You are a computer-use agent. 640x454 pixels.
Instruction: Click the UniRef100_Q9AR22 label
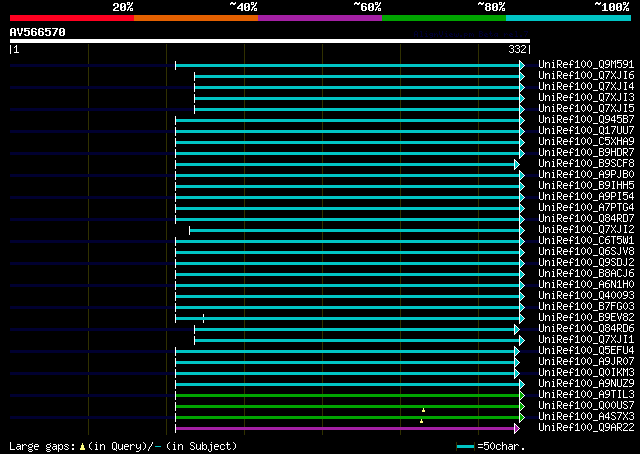point(586,427)
